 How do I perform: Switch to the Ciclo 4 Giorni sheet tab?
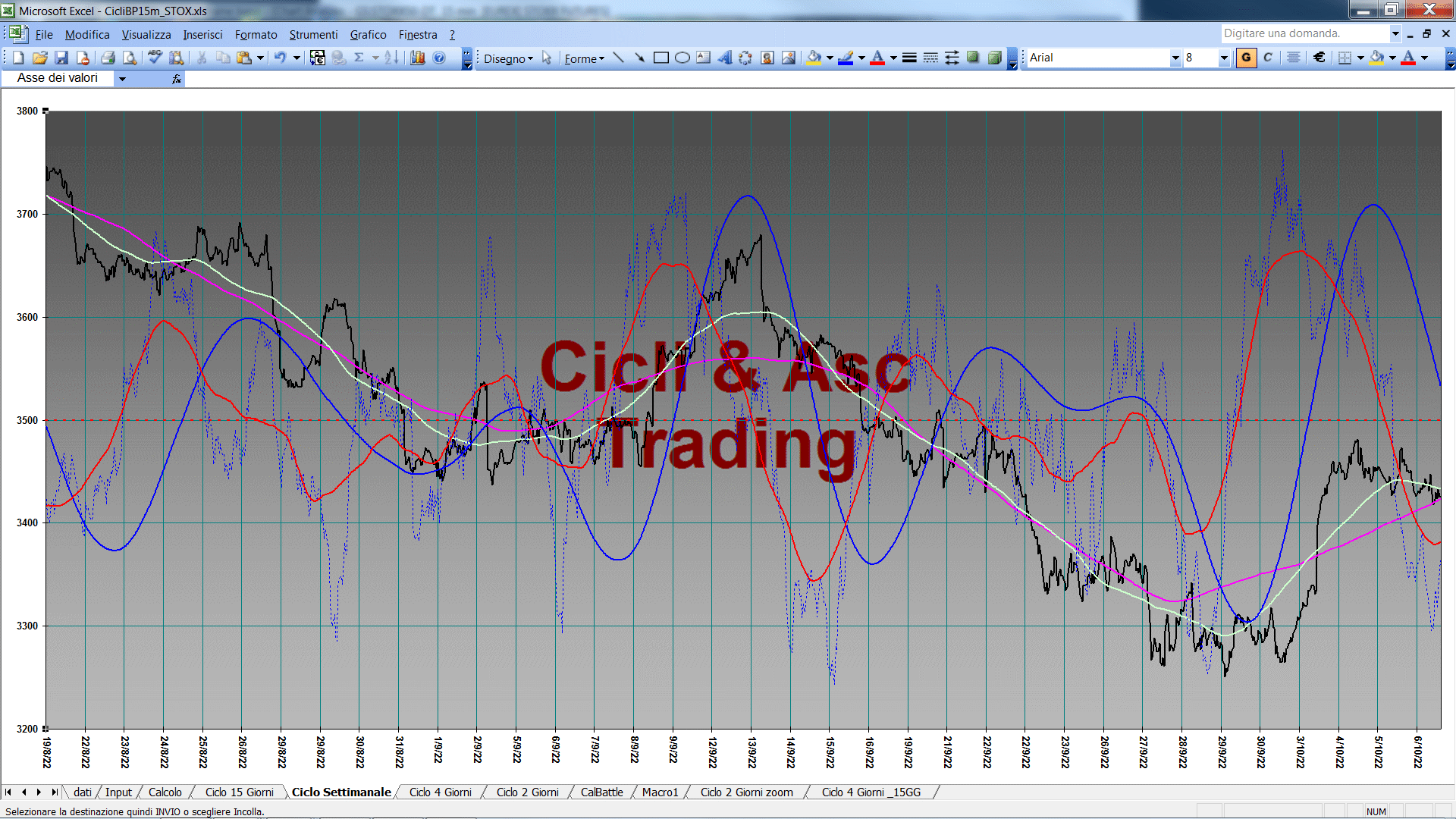point(440,792)
